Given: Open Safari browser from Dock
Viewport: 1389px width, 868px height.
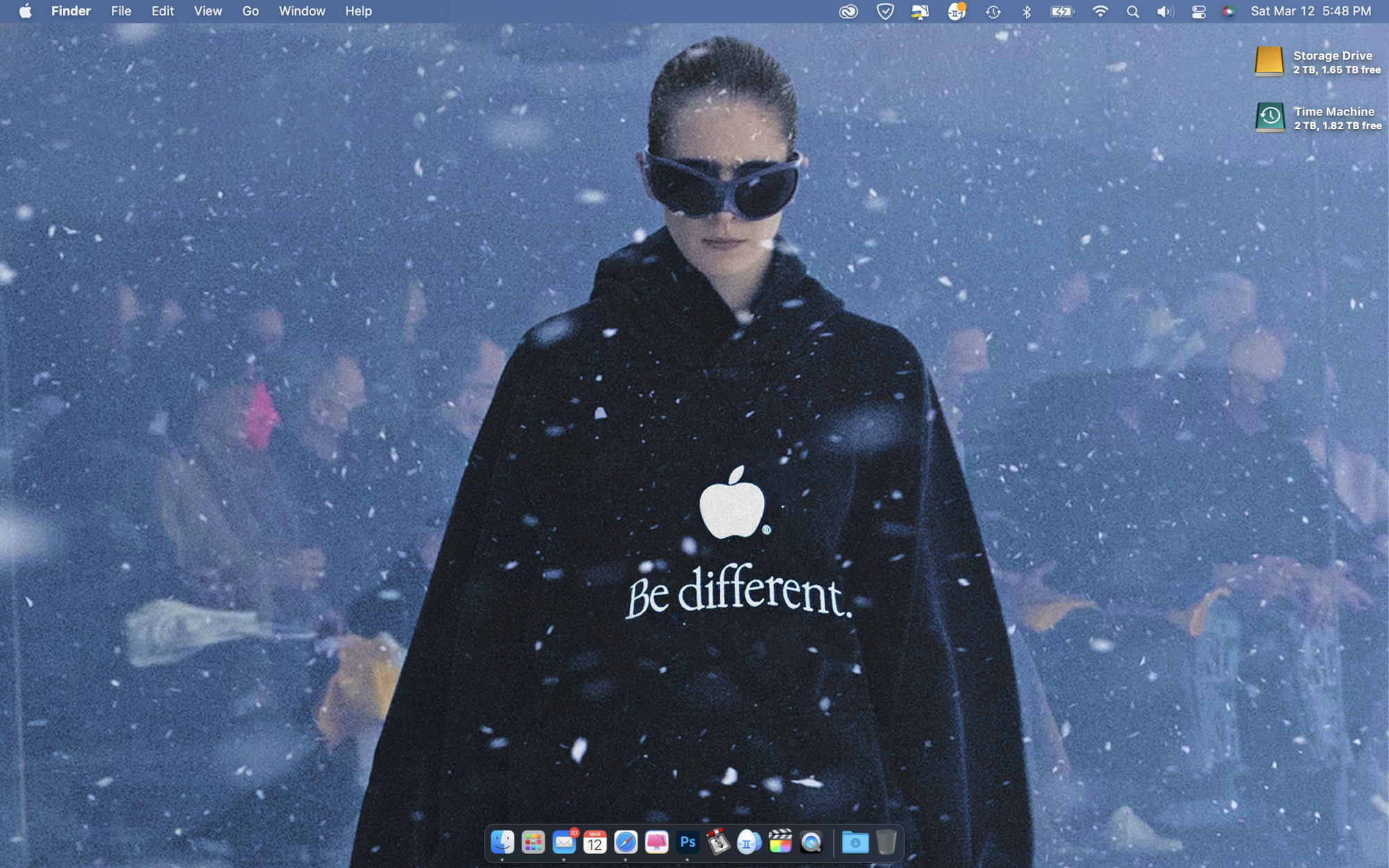Looking at the screenshot, I should 626,842.
